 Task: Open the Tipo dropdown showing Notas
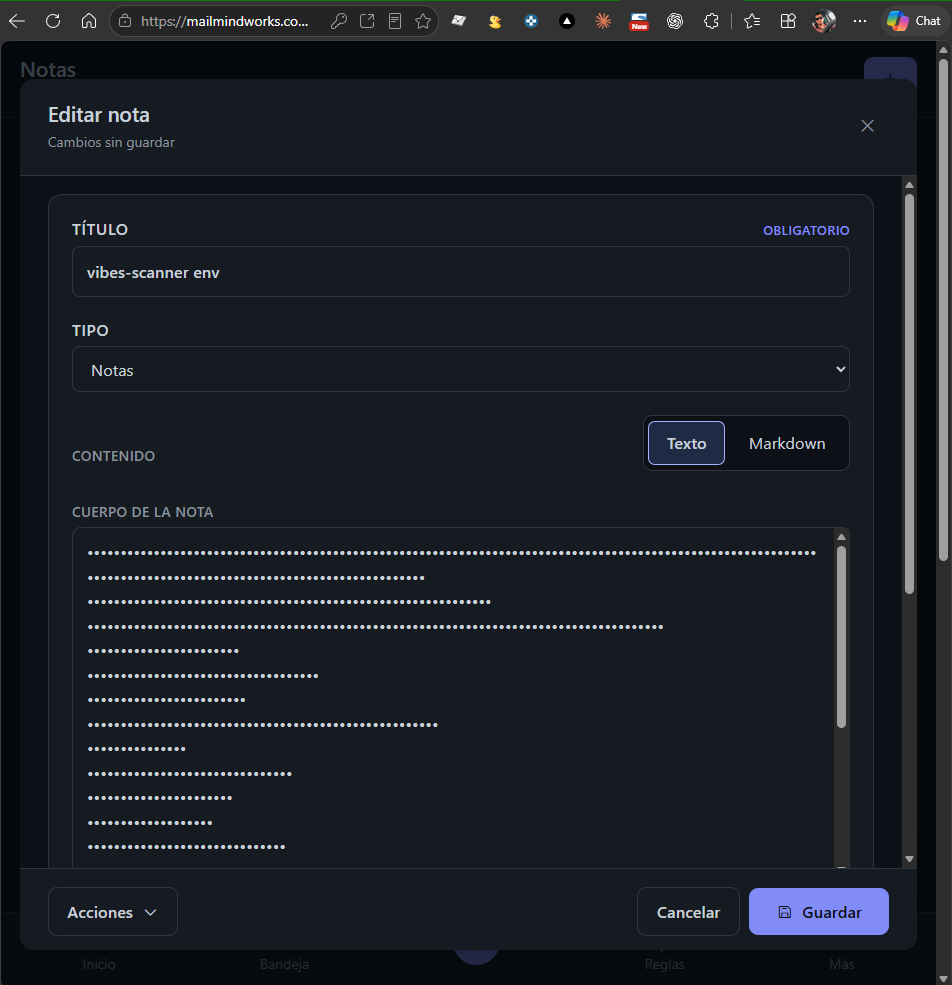(461, 369)
